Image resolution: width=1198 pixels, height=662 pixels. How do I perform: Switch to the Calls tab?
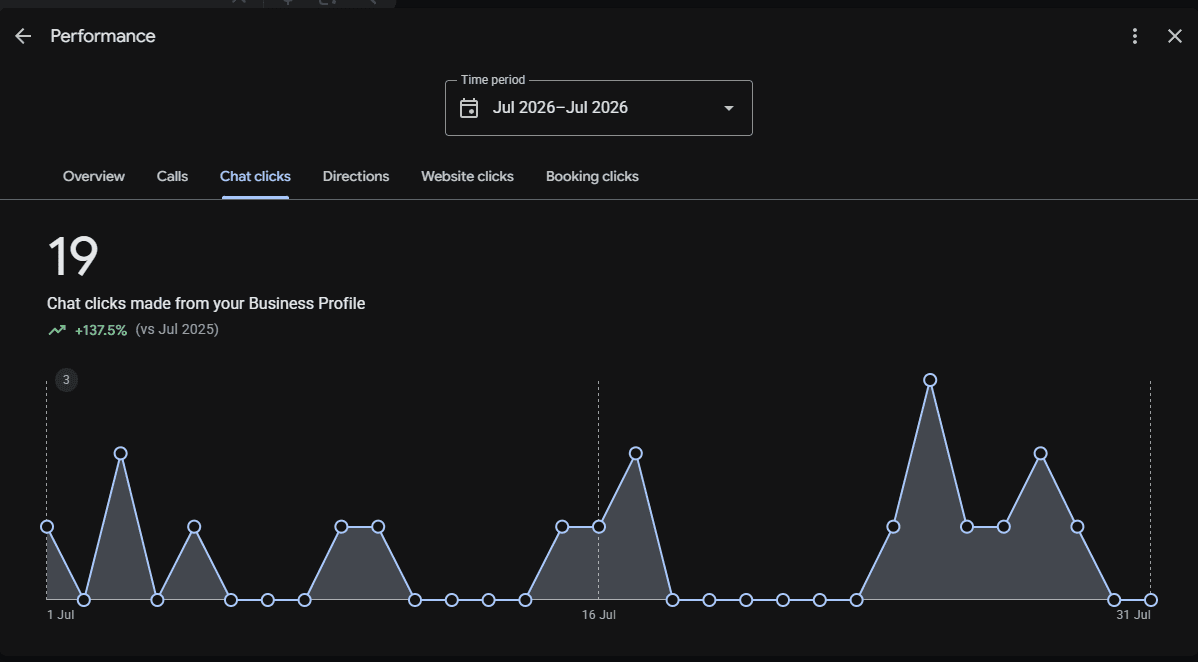pos(172,177)
